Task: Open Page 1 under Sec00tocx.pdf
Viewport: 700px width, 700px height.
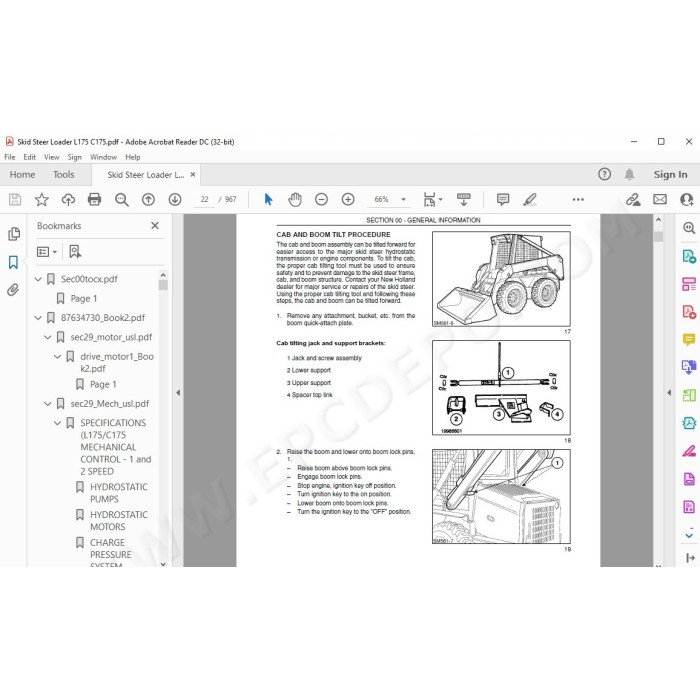Action: pyautogui.click(x=83, y=298)
